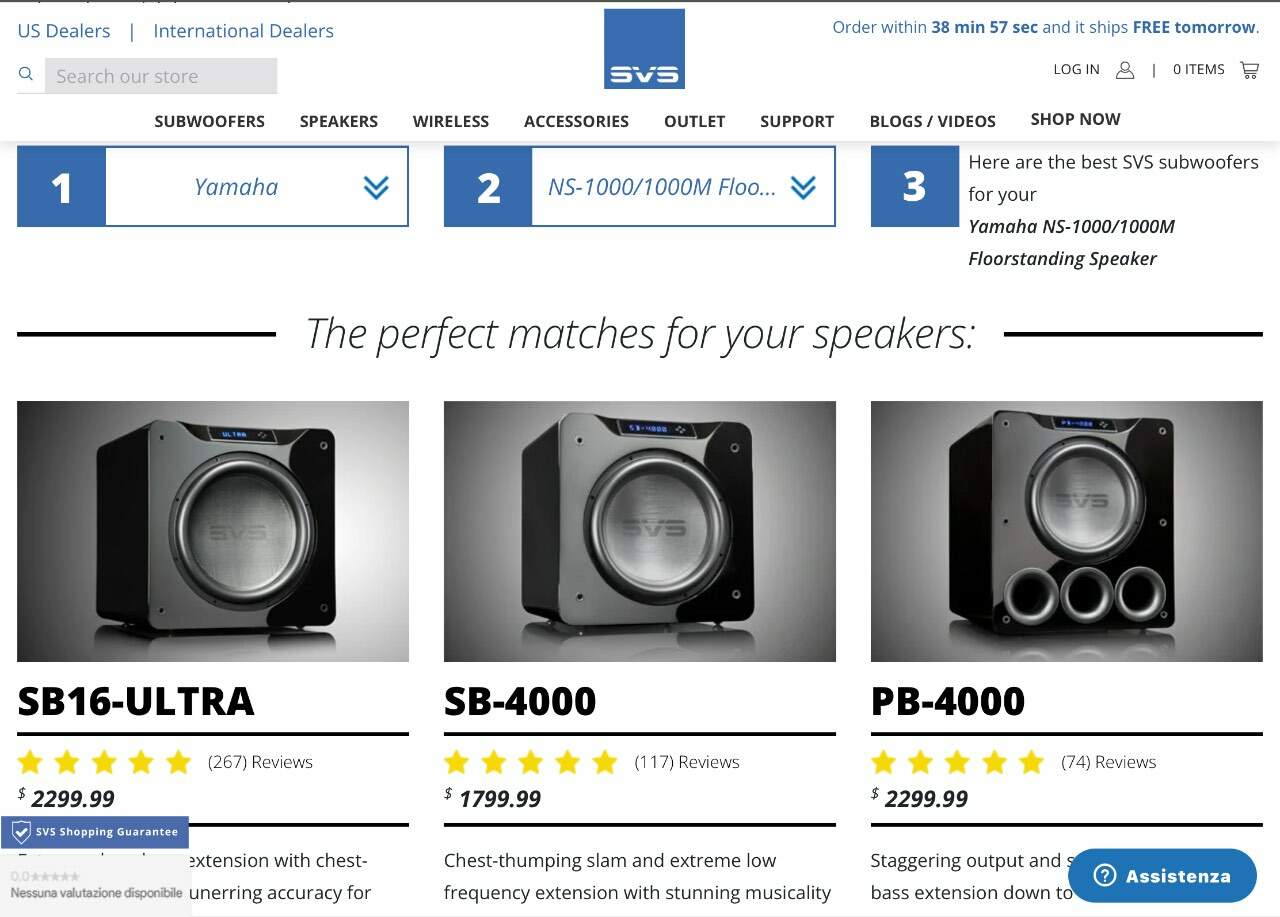Open the user account icon
This screenshot has width=1280, height=917.
point(1125,70)
